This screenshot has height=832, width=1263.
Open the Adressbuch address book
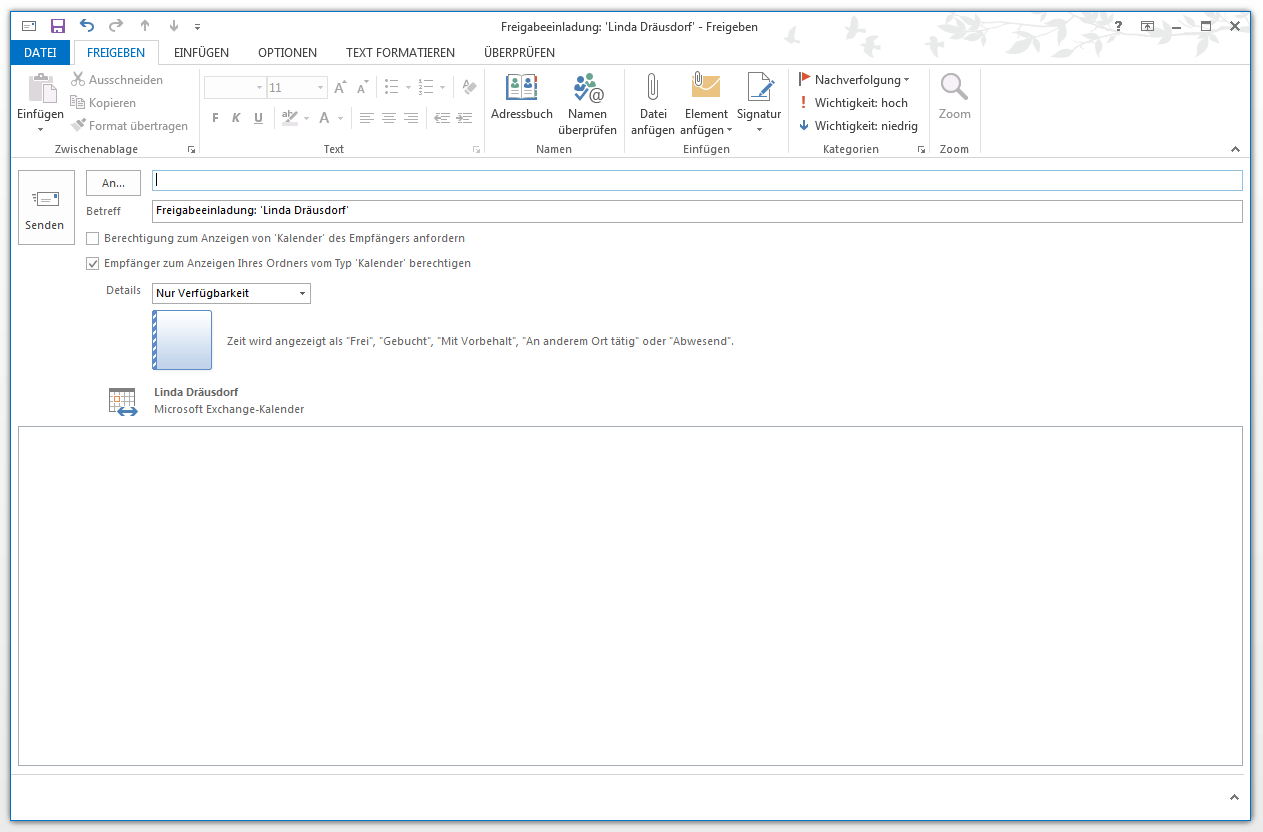(x=521, y=100)
